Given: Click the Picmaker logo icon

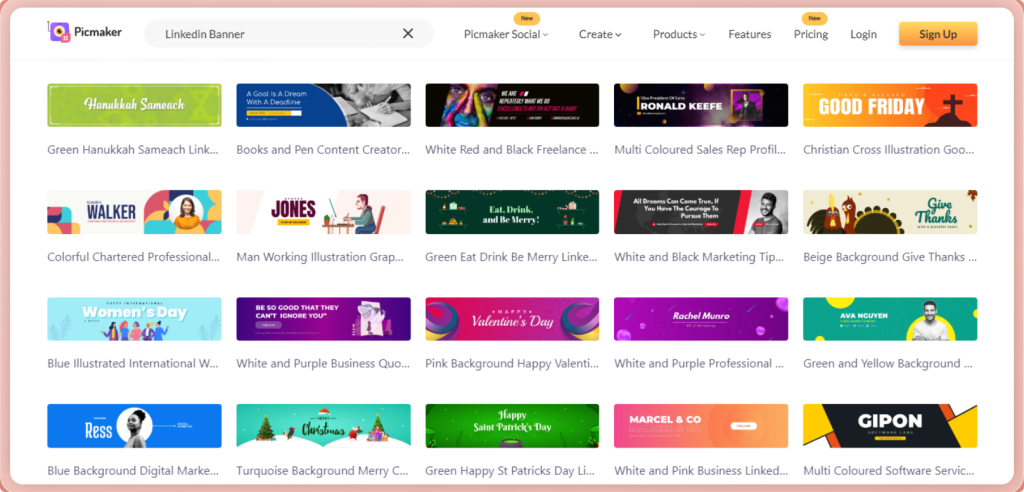Looking at the screenshot, I should pos(59,33).
